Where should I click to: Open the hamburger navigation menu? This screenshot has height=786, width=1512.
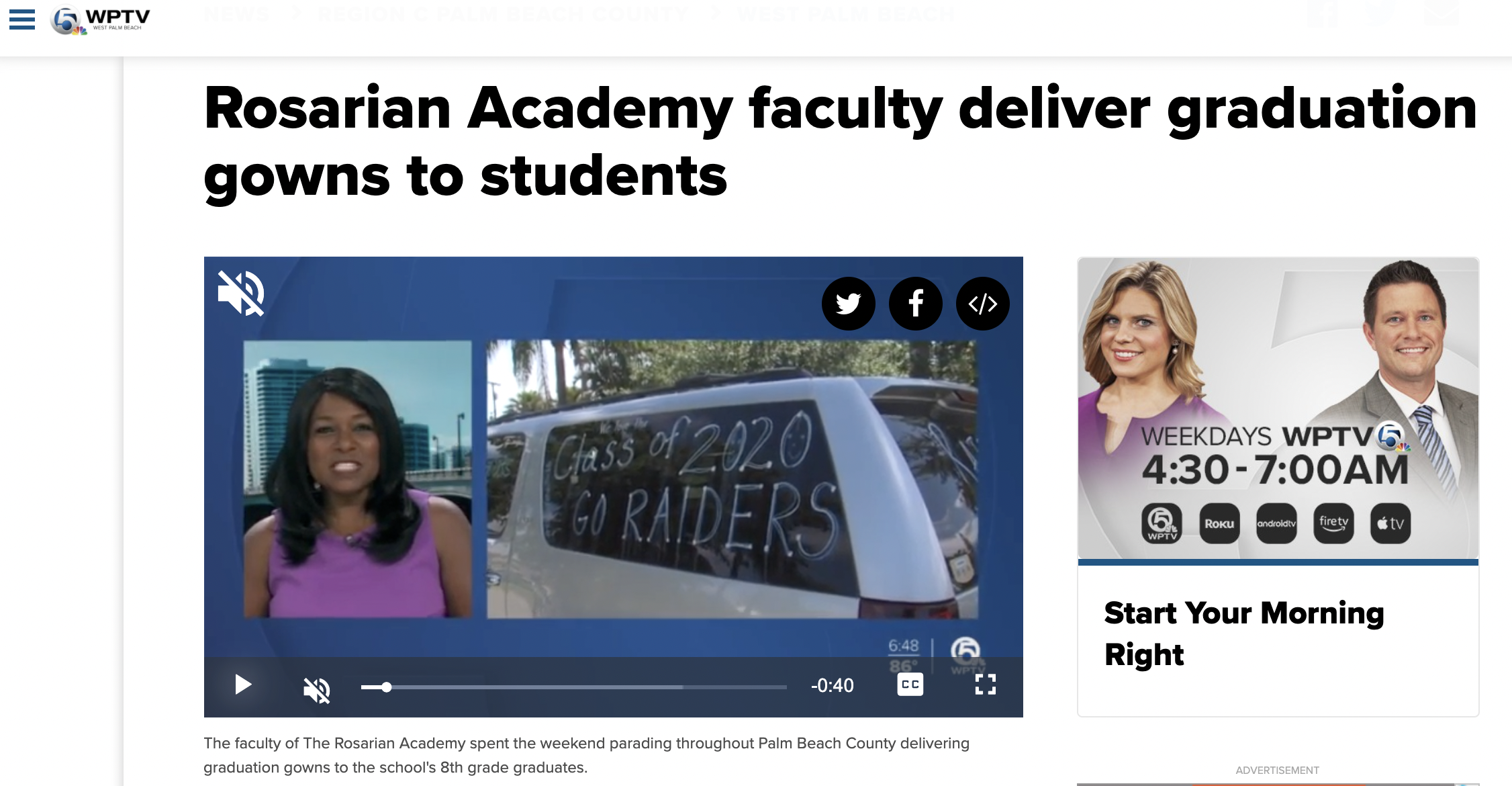pos(22,19)
